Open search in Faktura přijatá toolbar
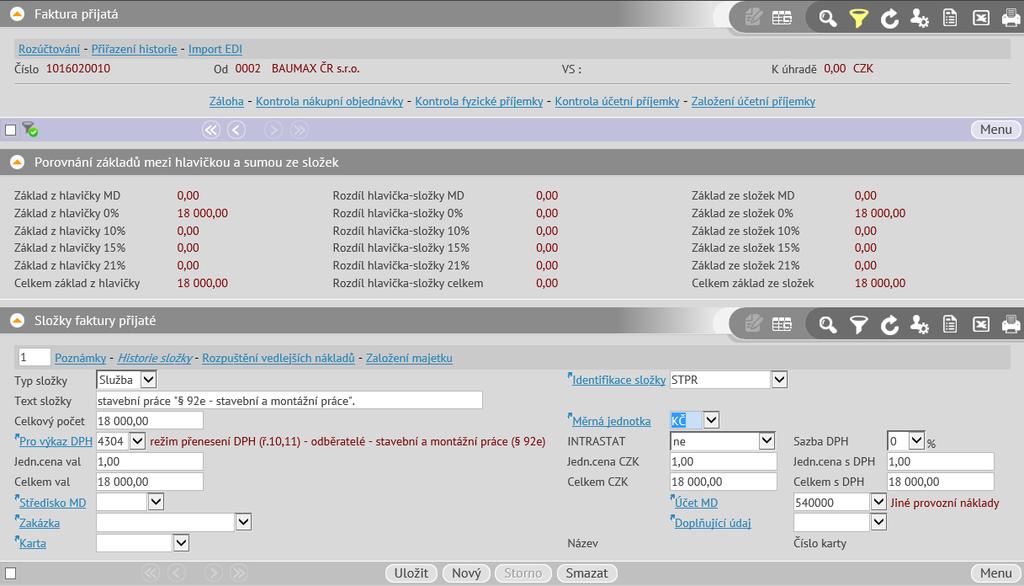Screen dimensions: 1024x586 click(x=827, y=18)
